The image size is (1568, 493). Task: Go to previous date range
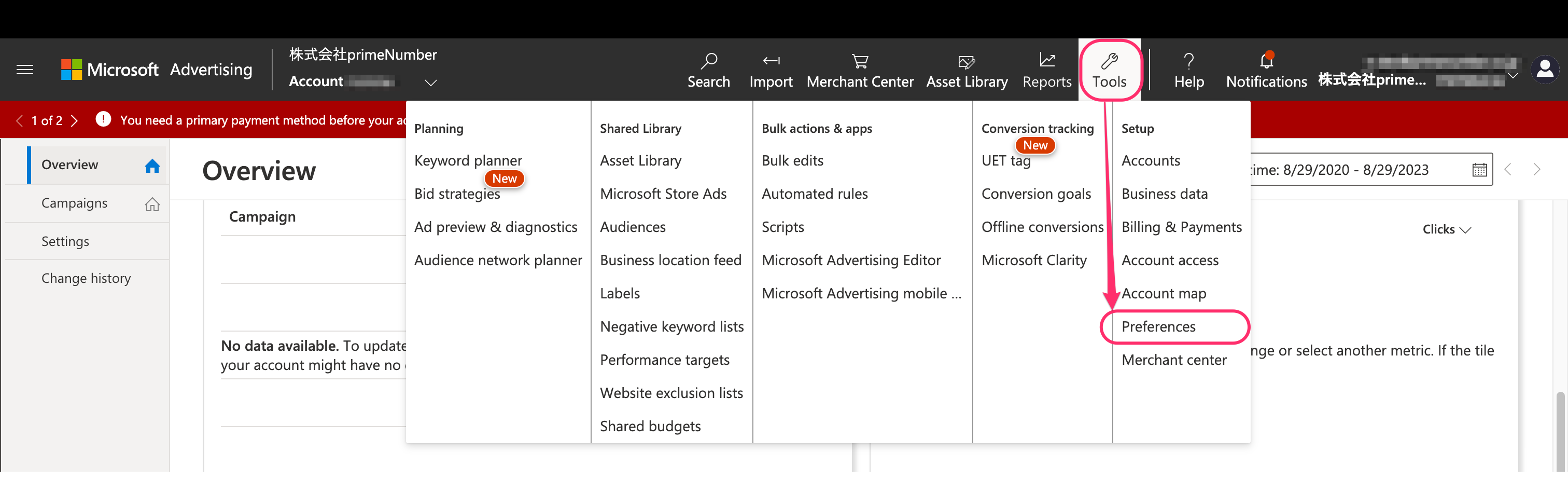pyautogui.click(x=1508, y=169)
